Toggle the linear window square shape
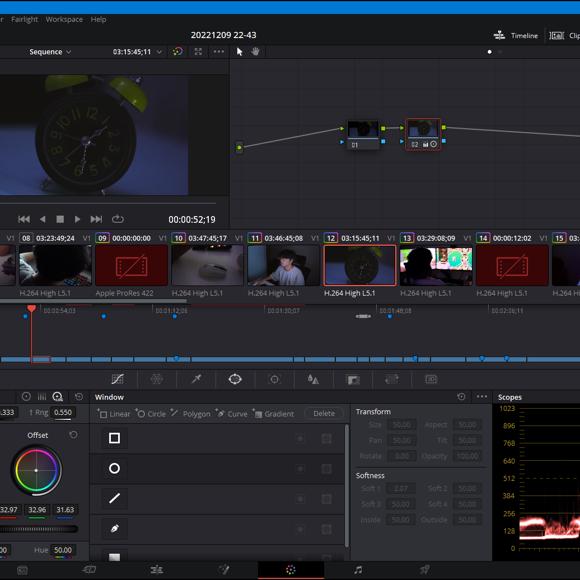The width and height of the screenshot is (580, 580). click(114, 438)
